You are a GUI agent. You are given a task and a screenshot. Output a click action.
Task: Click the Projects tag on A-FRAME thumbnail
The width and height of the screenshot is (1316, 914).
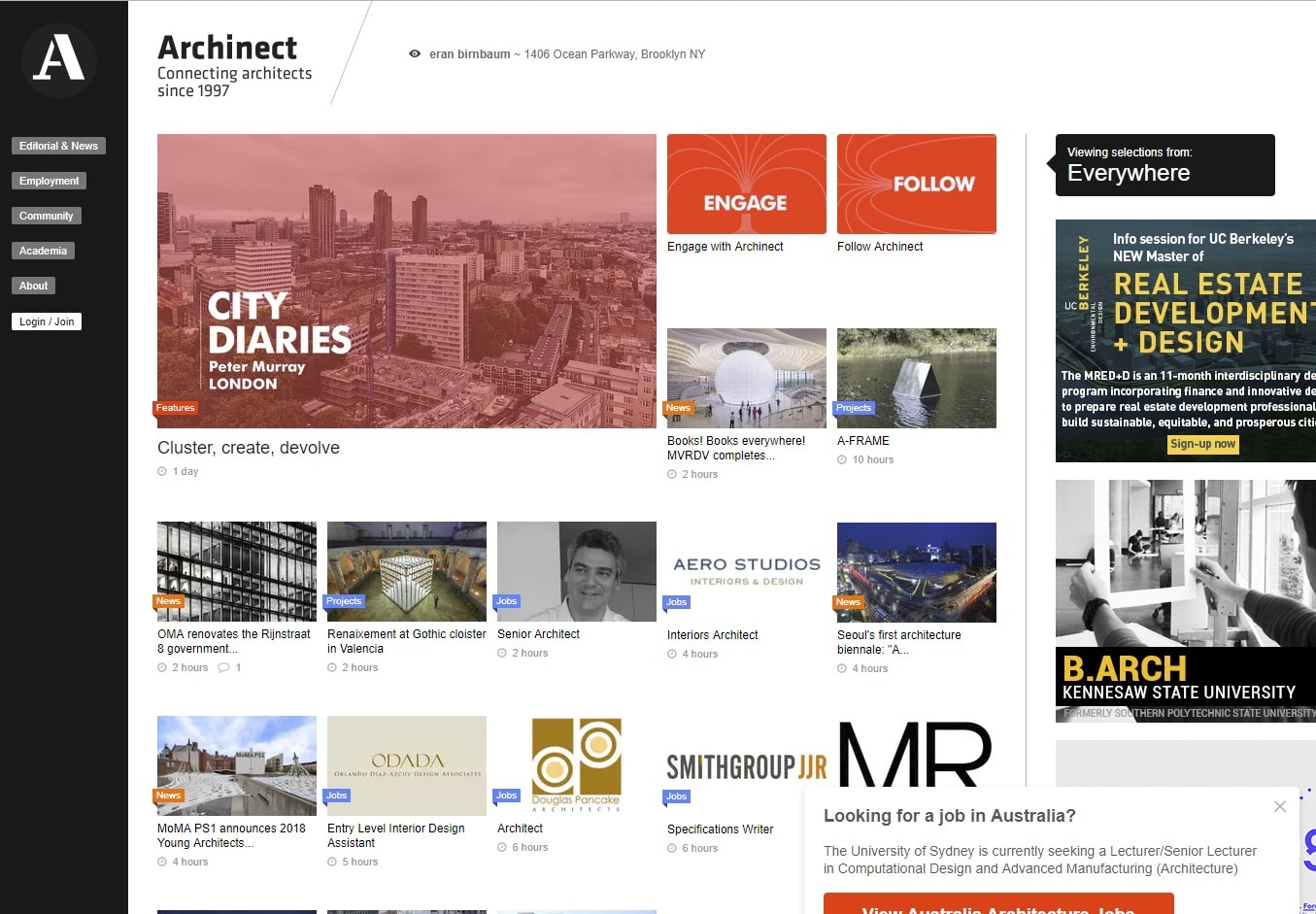click(854, 408)
